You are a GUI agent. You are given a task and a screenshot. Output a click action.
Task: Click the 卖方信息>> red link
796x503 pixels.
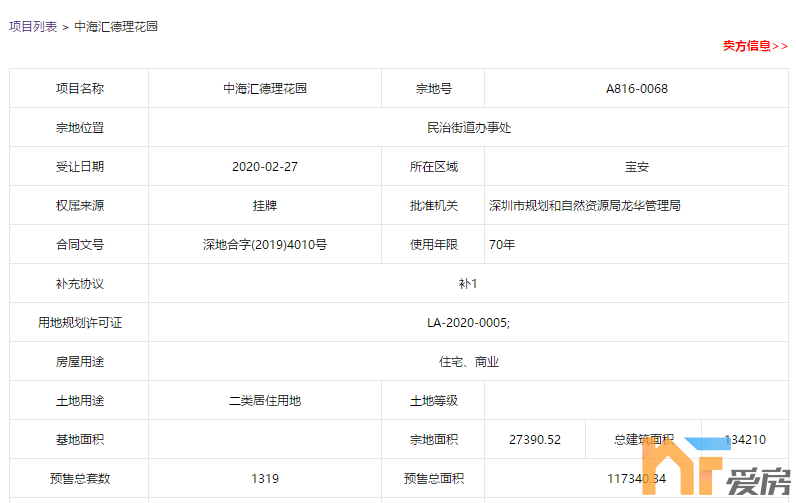point(755,46)
